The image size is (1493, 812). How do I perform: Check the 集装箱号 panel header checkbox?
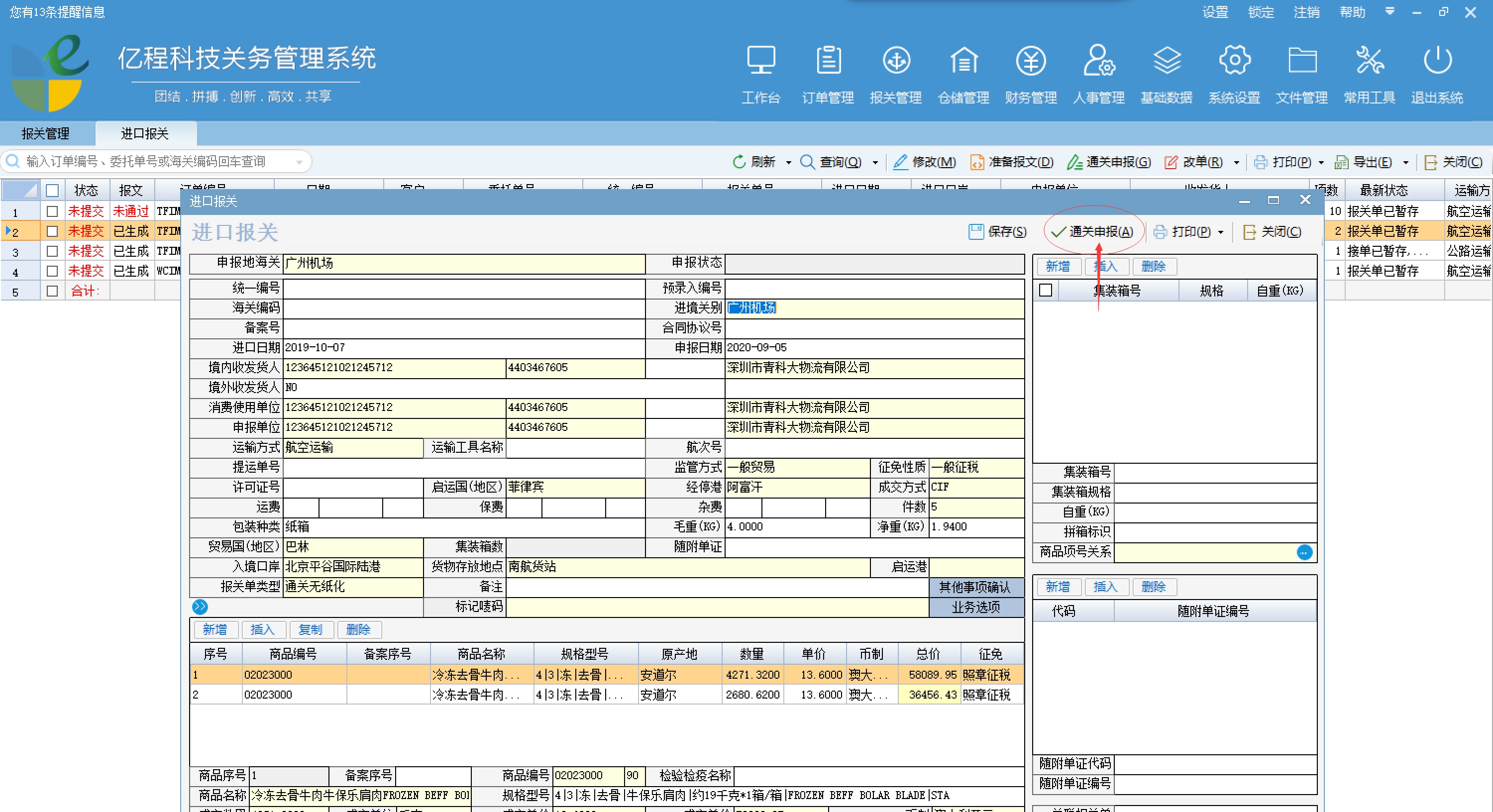pyautogui.click(x=1046, y=291)
